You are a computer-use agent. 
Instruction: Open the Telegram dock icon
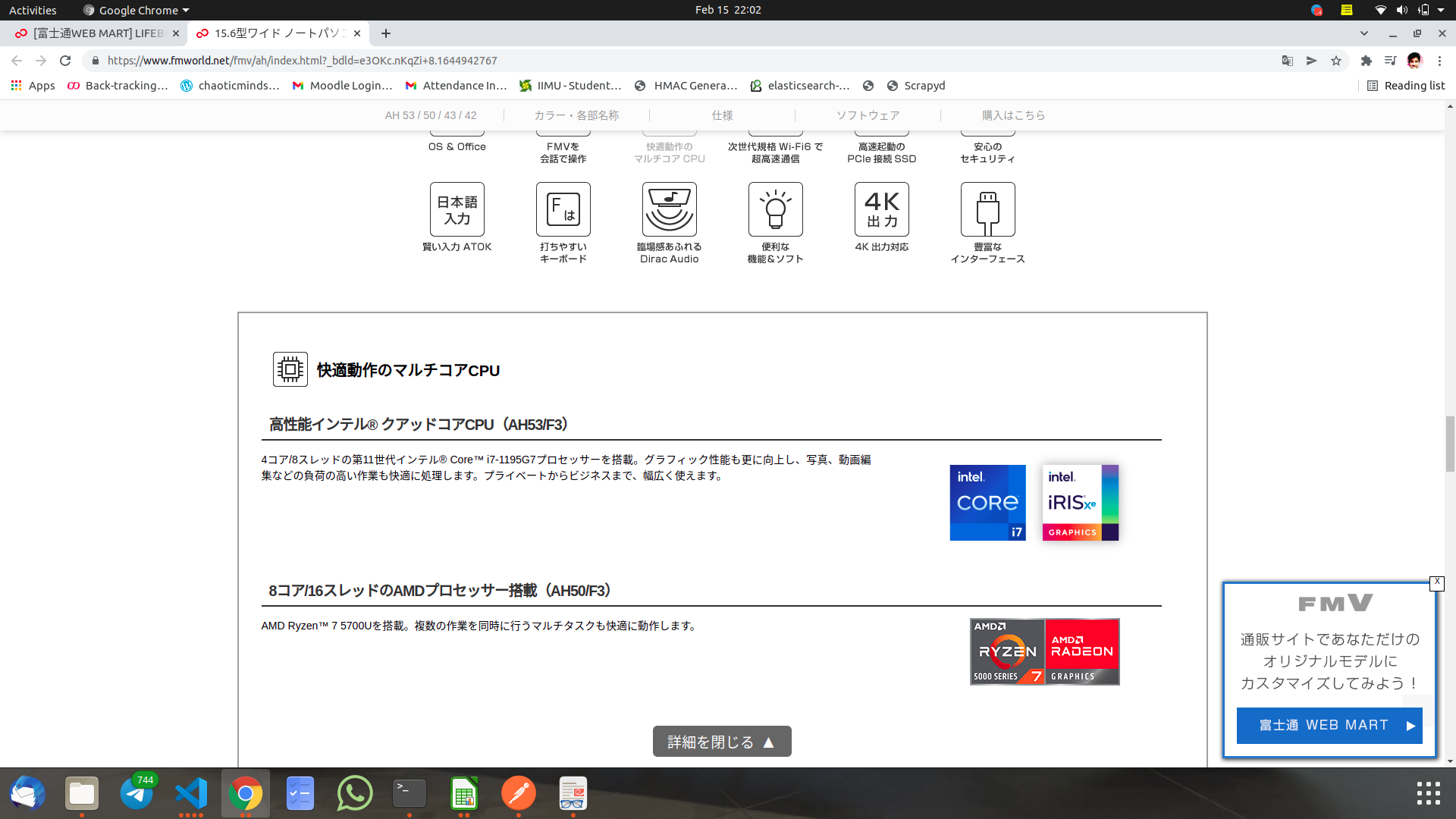click(x=136, y=793)
